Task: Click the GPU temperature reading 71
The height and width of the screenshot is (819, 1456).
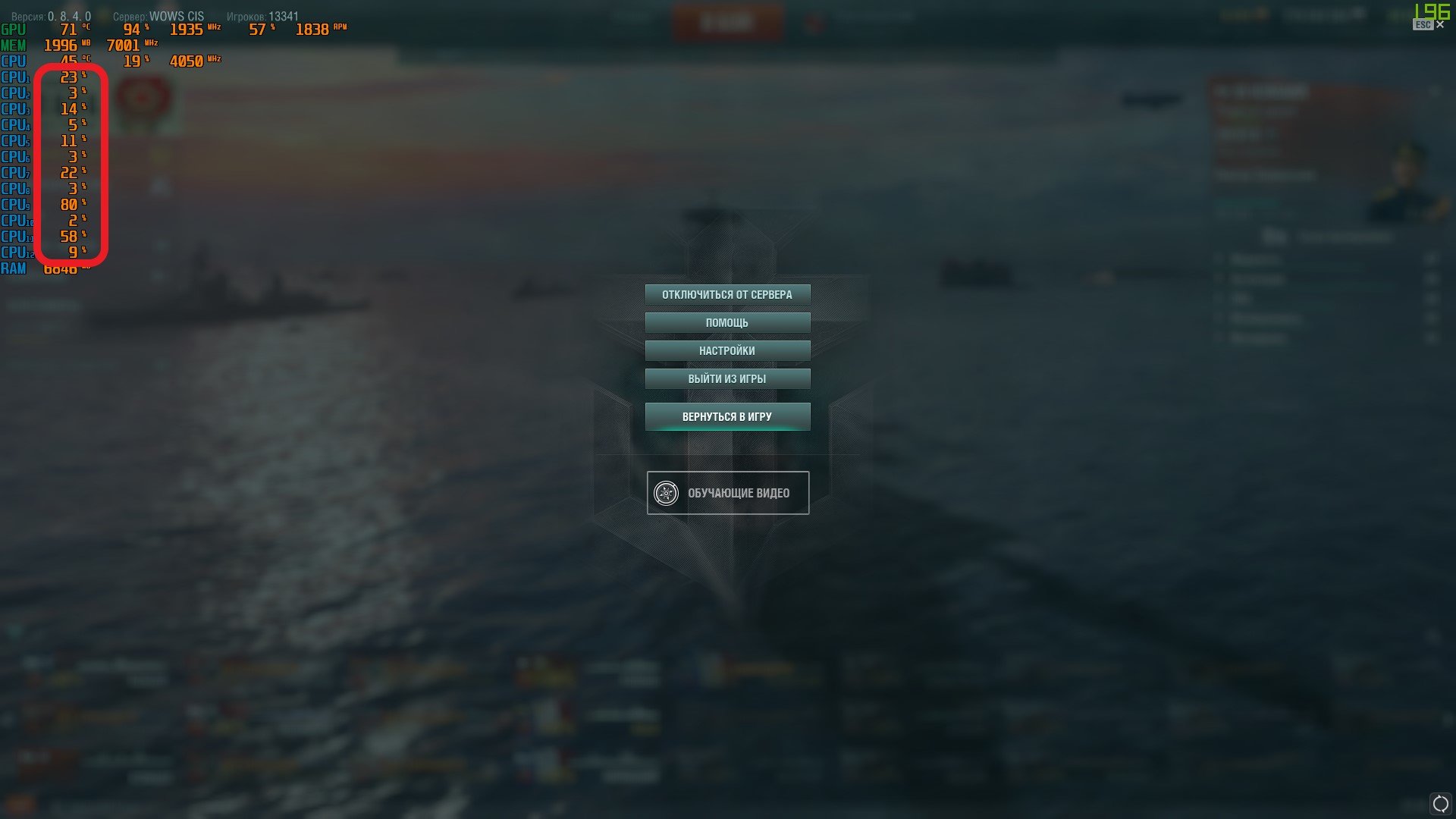Action: (68, 30)
